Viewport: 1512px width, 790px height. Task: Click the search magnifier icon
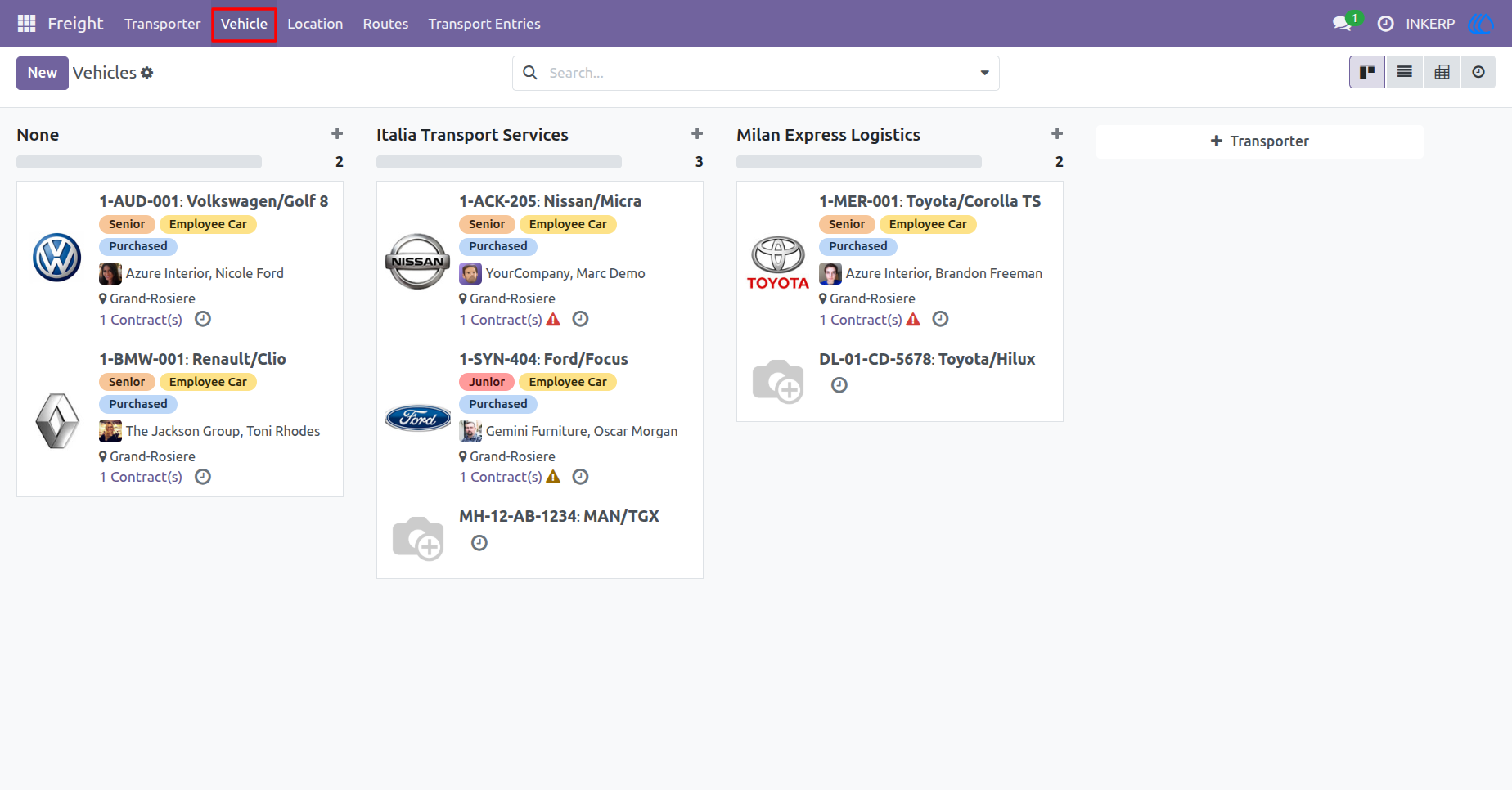[x=530, y=73]
